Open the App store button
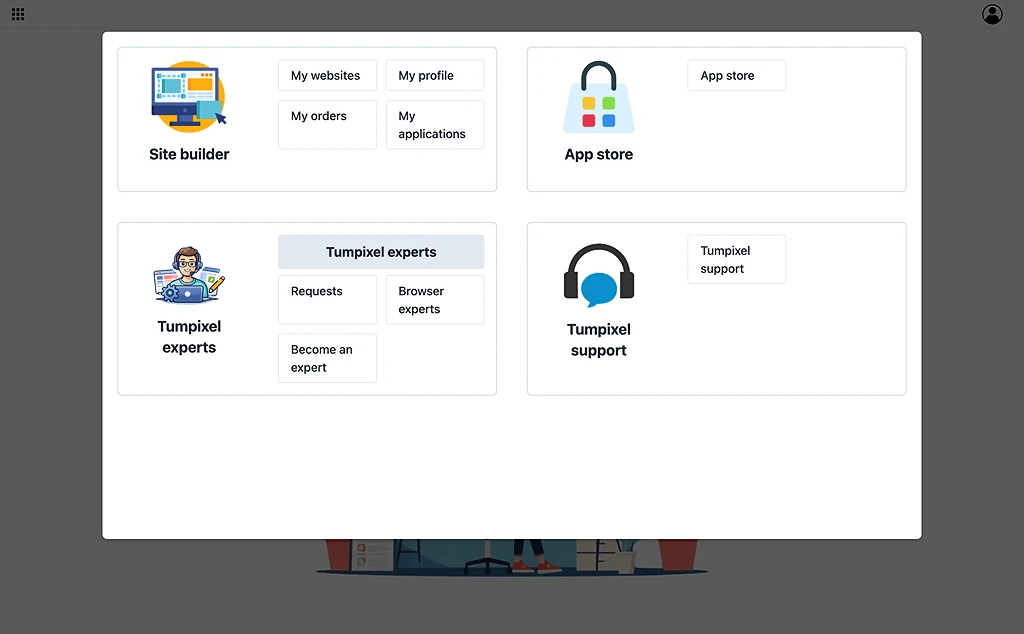The image size is (1024, 634). click(x=736, y=76)
